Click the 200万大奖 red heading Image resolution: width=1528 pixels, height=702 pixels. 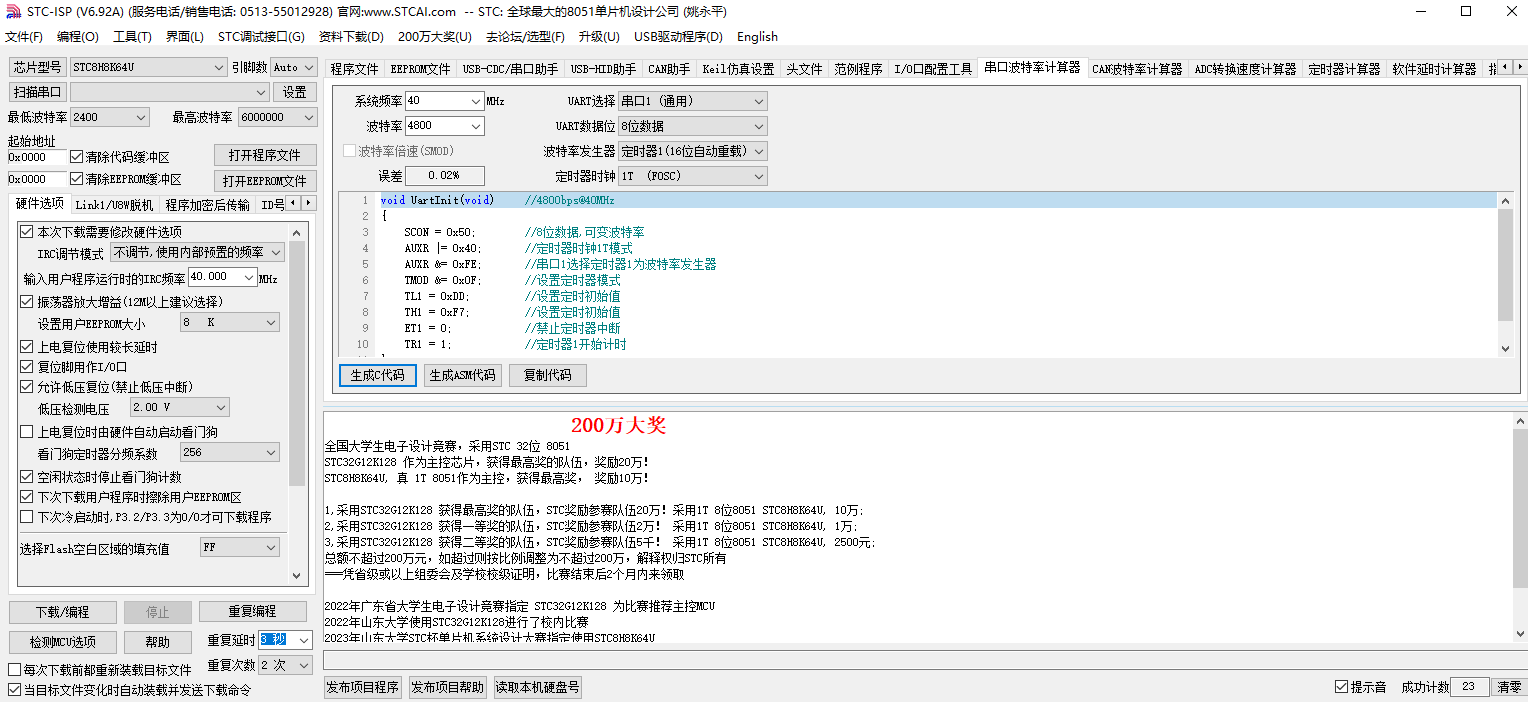tap(618, 425)
